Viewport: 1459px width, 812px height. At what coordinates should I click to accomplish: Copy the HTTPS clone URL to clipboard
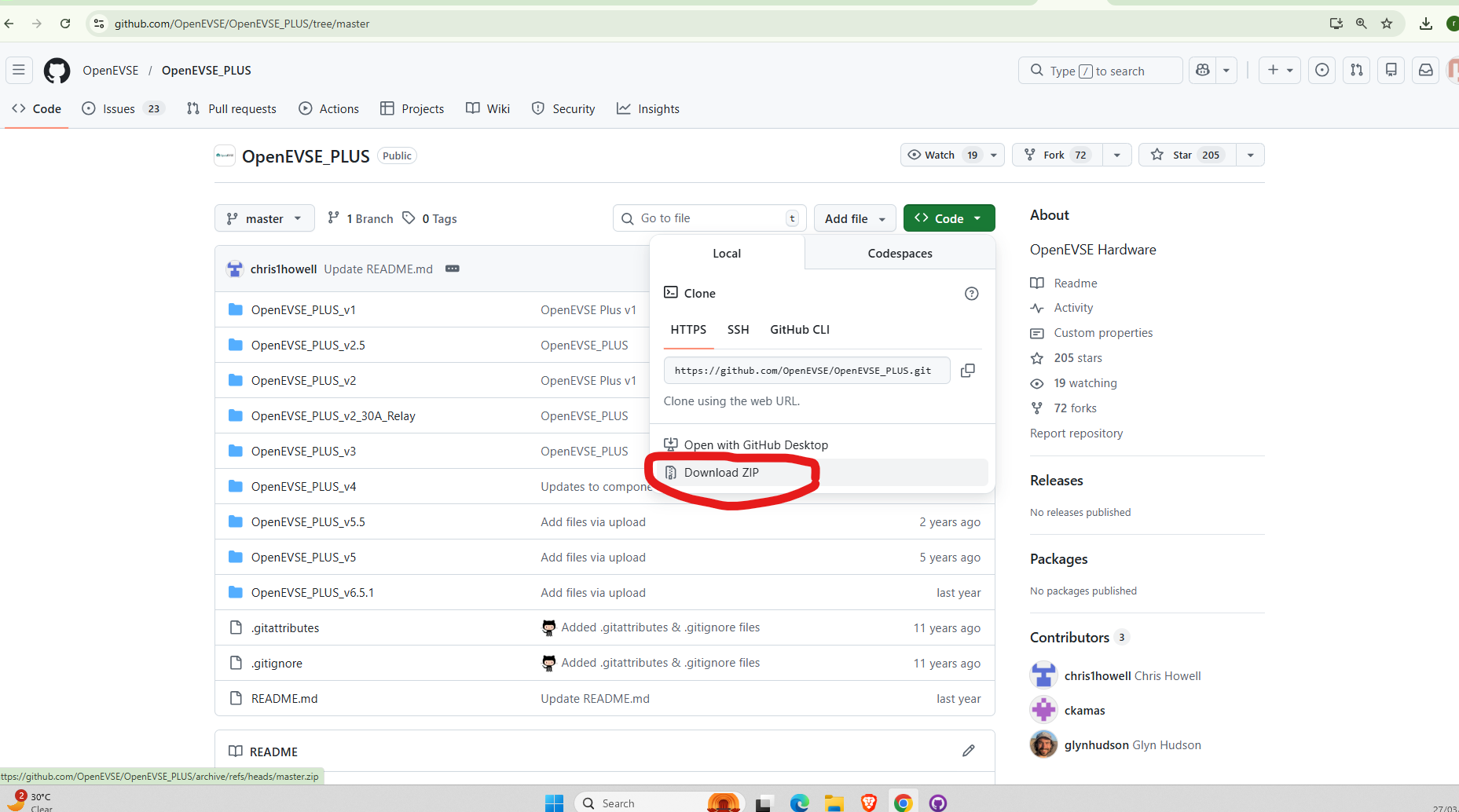coord(968,370)
